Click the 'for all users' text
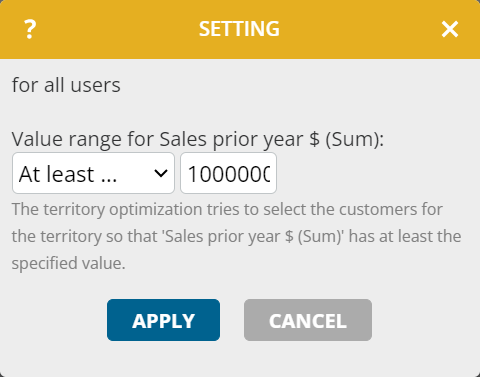The width and height of the screenshot is (480, 377). click(66, 85)
